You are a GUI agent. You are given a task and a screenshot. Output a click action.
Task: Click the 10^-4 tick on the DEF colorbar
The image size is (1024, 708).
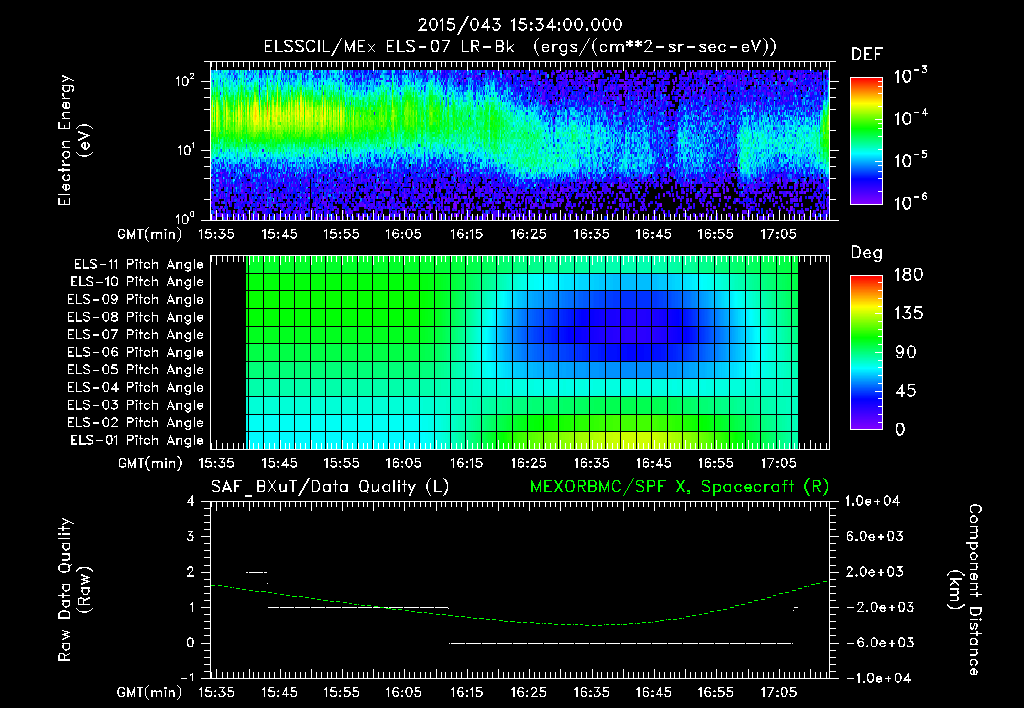(x=910, y=118)
